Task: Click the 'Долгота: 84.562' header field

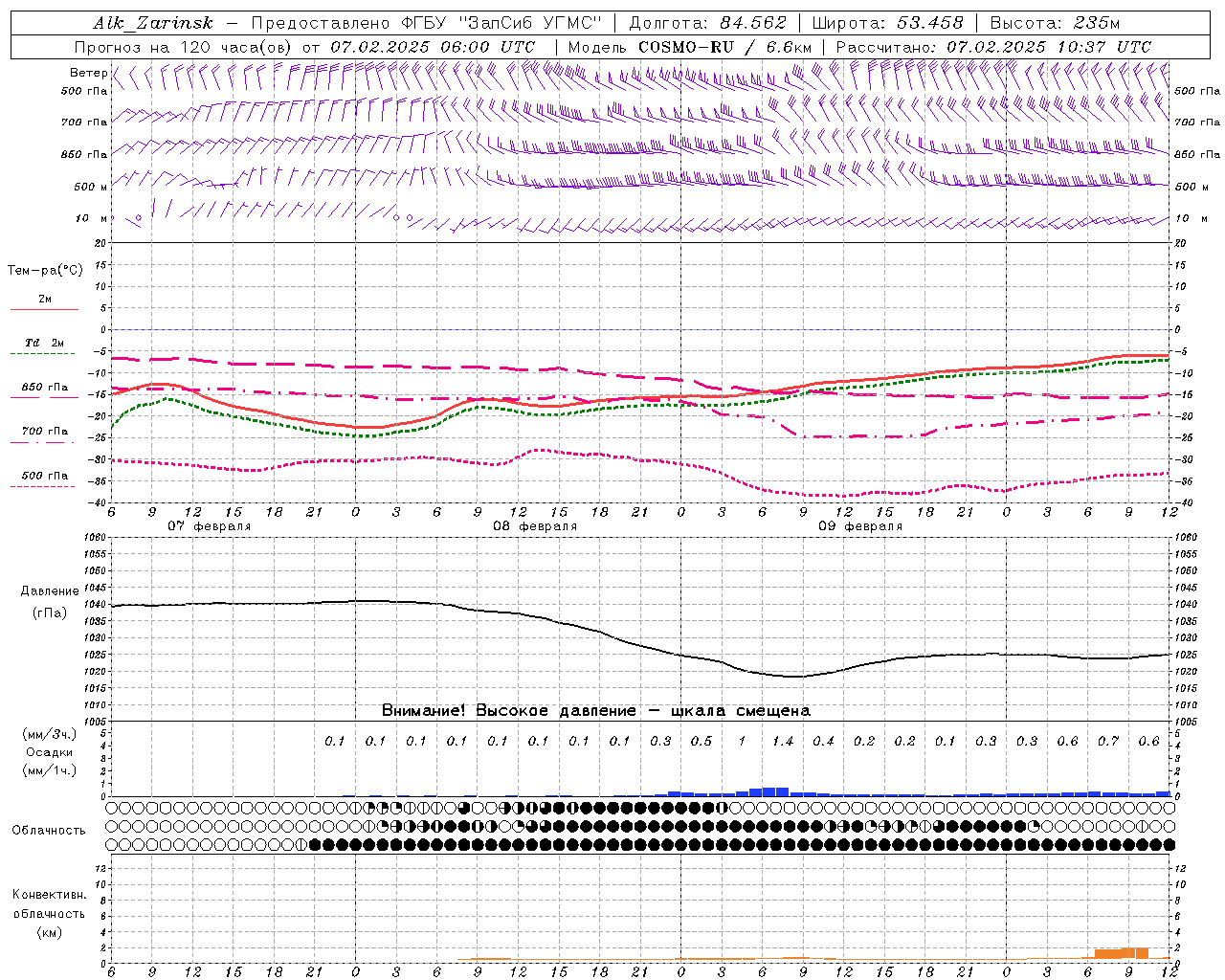Action: (x=706, y=23)
